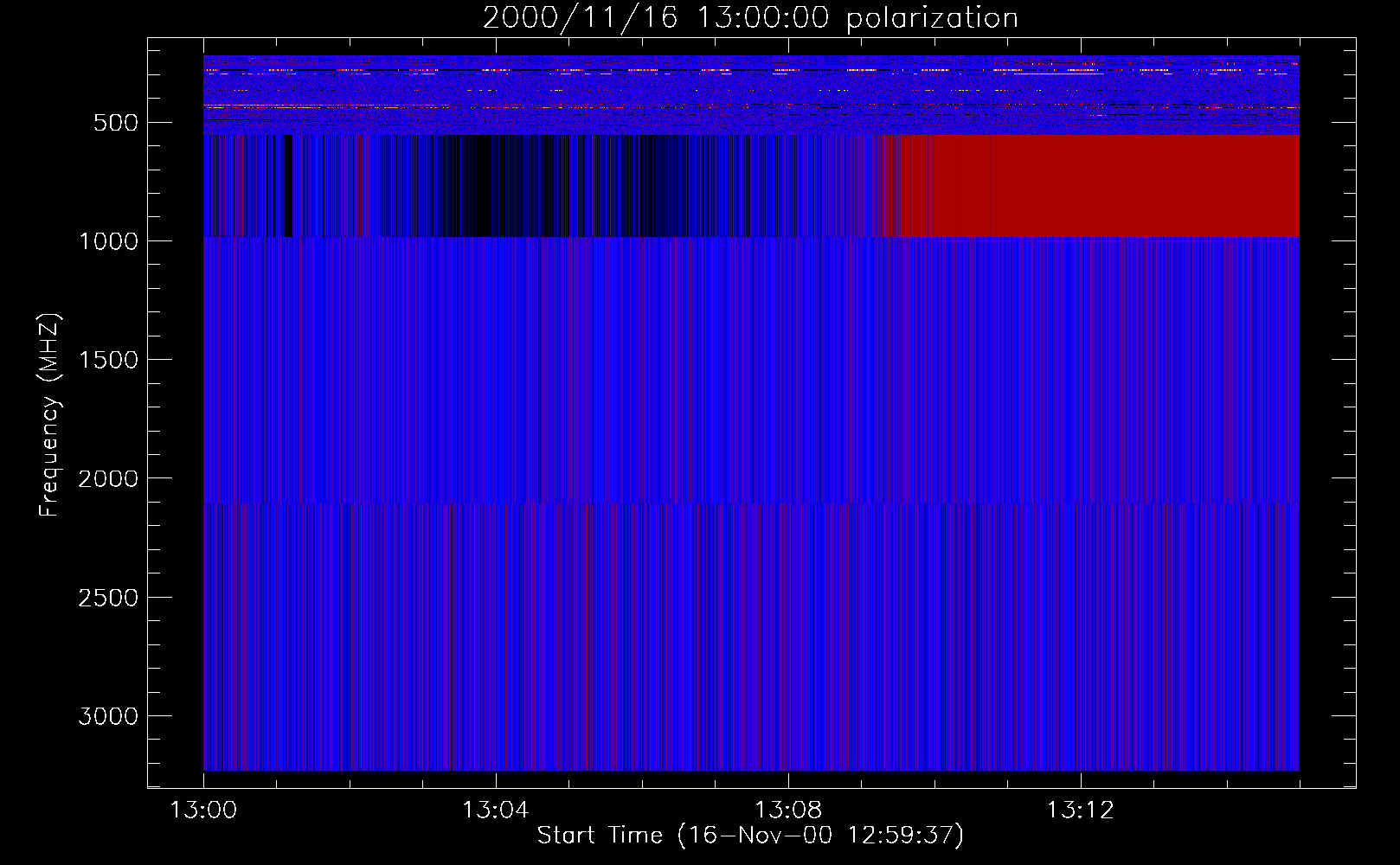Click the plot title '2000/11/16 13:00:00 polarization'
This screenshot has height=865, width=1400.
[750, 18]
